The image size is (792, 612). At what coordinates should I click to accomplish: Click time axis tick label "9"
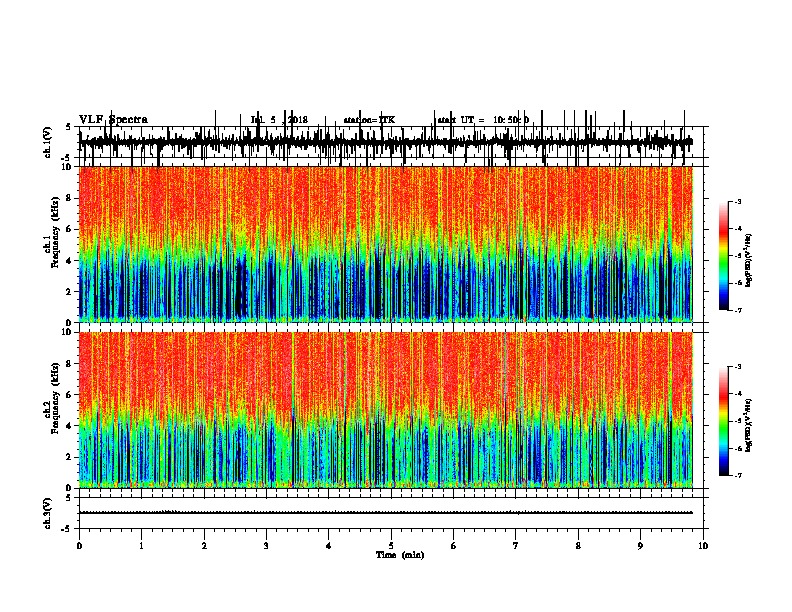(640, 546)
